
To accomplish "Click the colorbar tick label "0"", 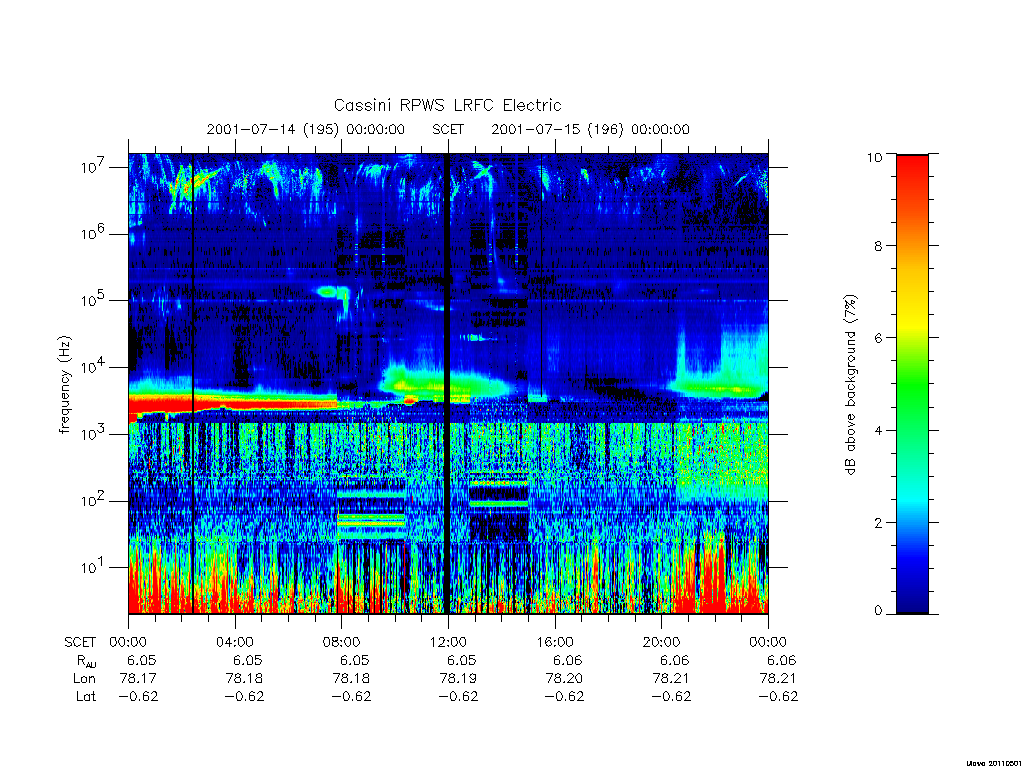I will [878, 611].
